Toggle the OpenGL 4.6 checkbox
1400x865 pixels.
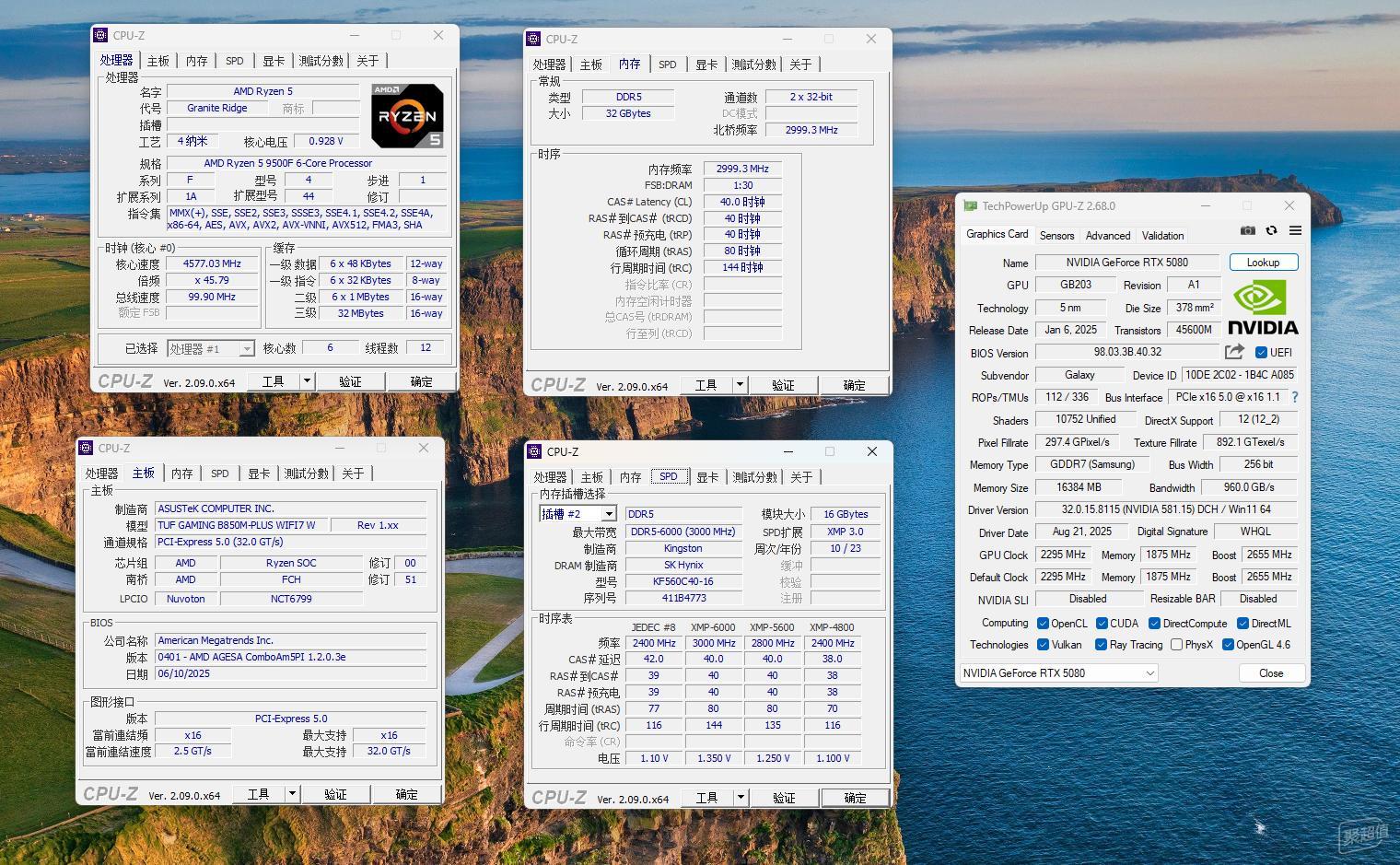point(1228,645)
